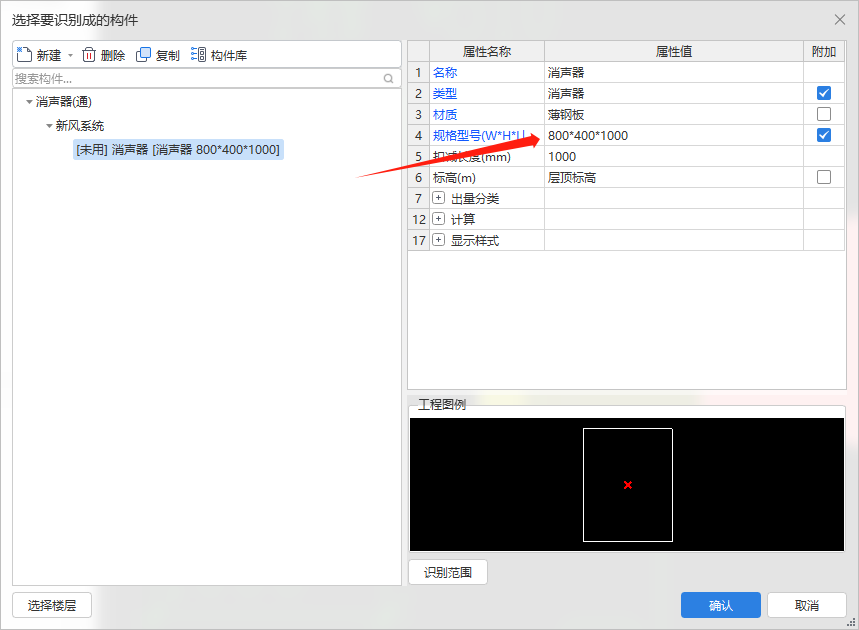Image resolution: width=859 pixels, height=630 pixels.
Task: Click the 属性名称 column header
Action: pyautogui.click(x=487, y=51)
